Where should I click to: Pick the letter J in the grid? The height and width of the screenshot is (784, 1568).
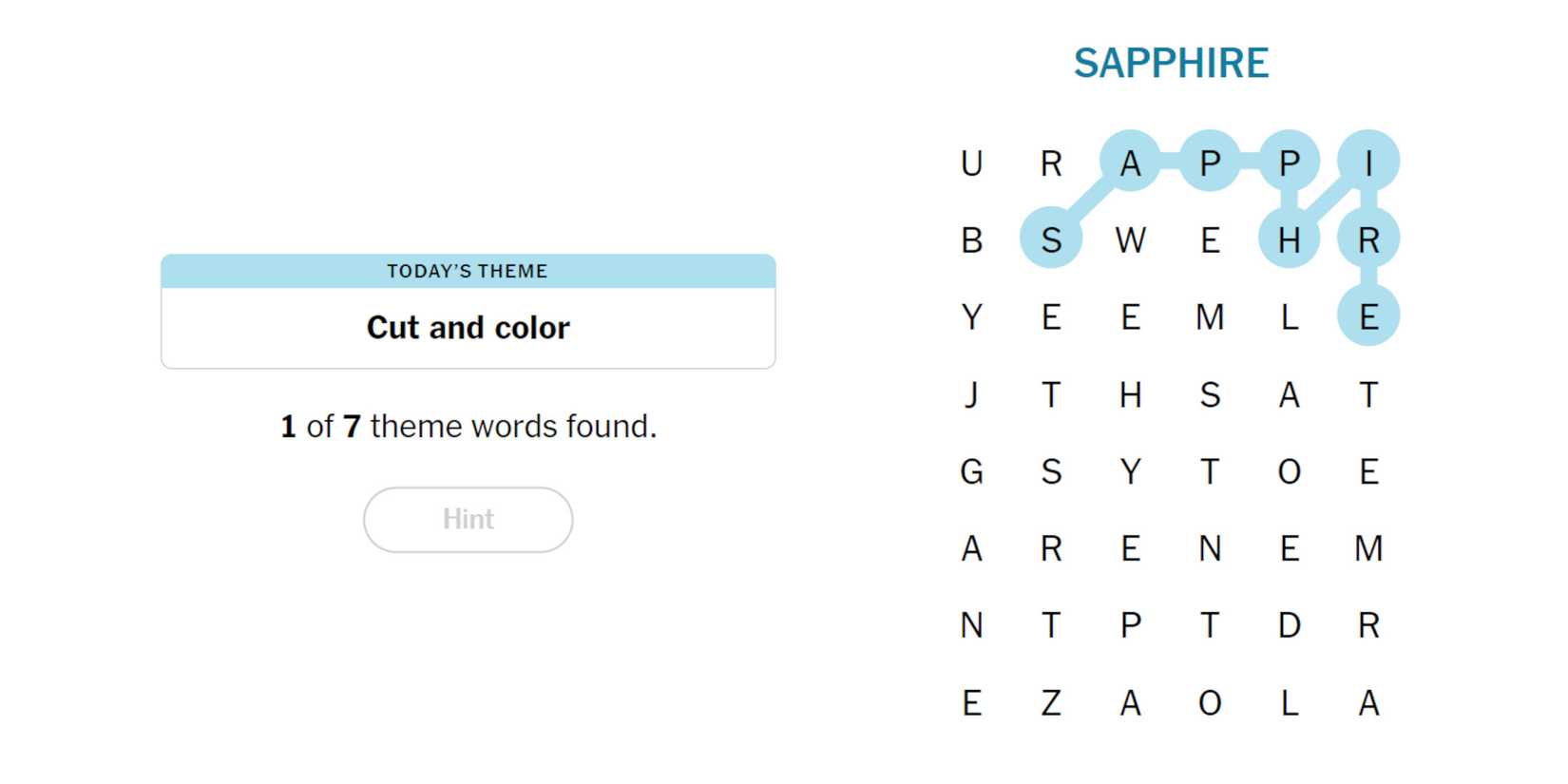point(971,394)
